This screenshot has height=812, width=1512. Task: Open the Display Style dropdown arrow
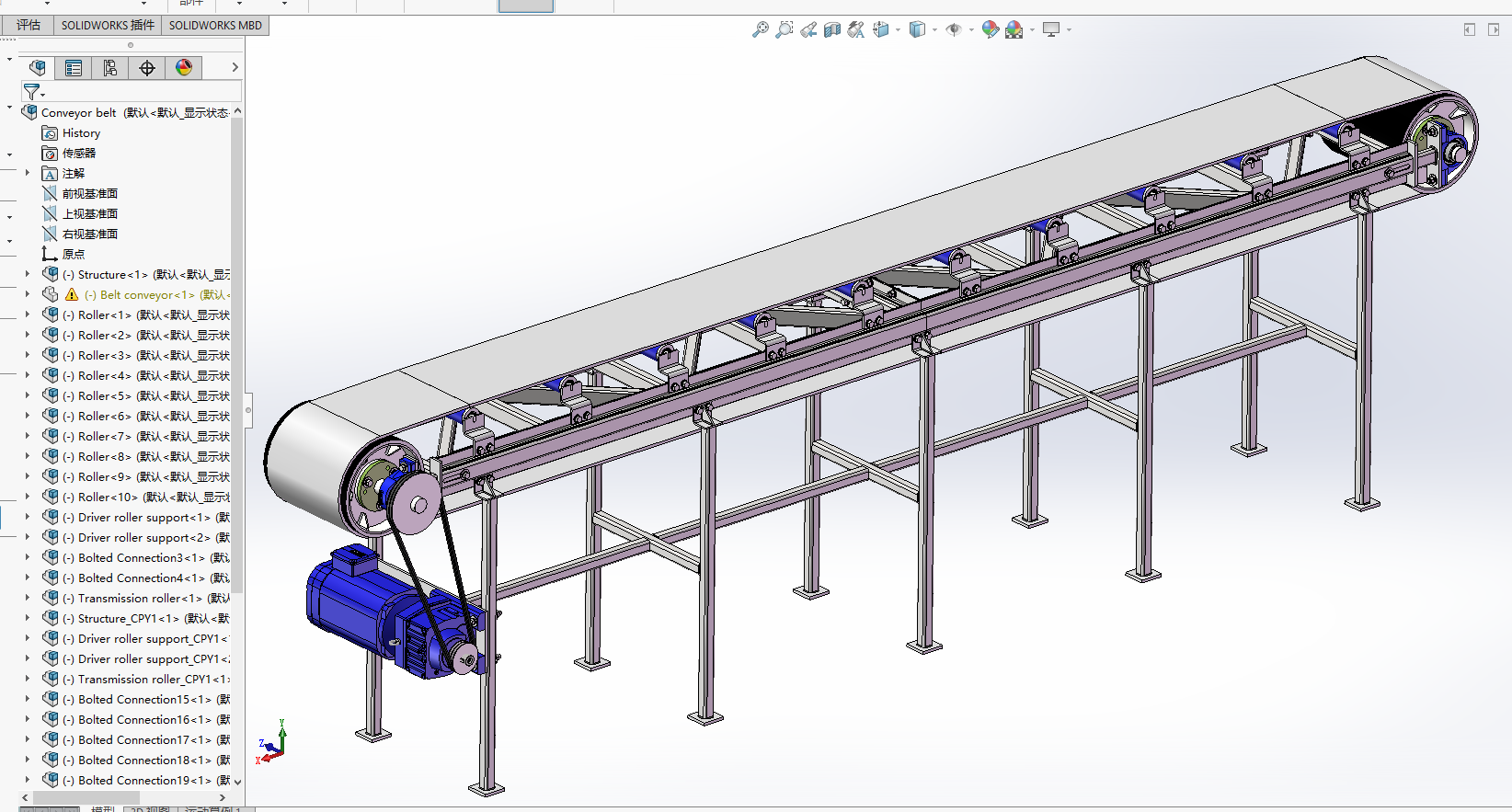(x=934, y=29)
